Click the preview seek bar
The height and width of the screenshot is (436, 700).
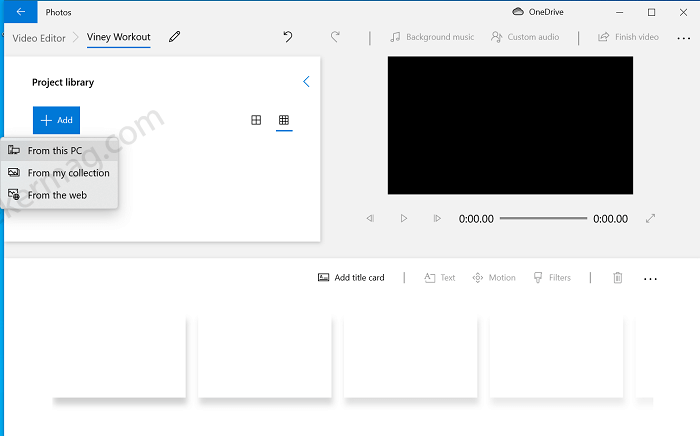tap(543, 218)
